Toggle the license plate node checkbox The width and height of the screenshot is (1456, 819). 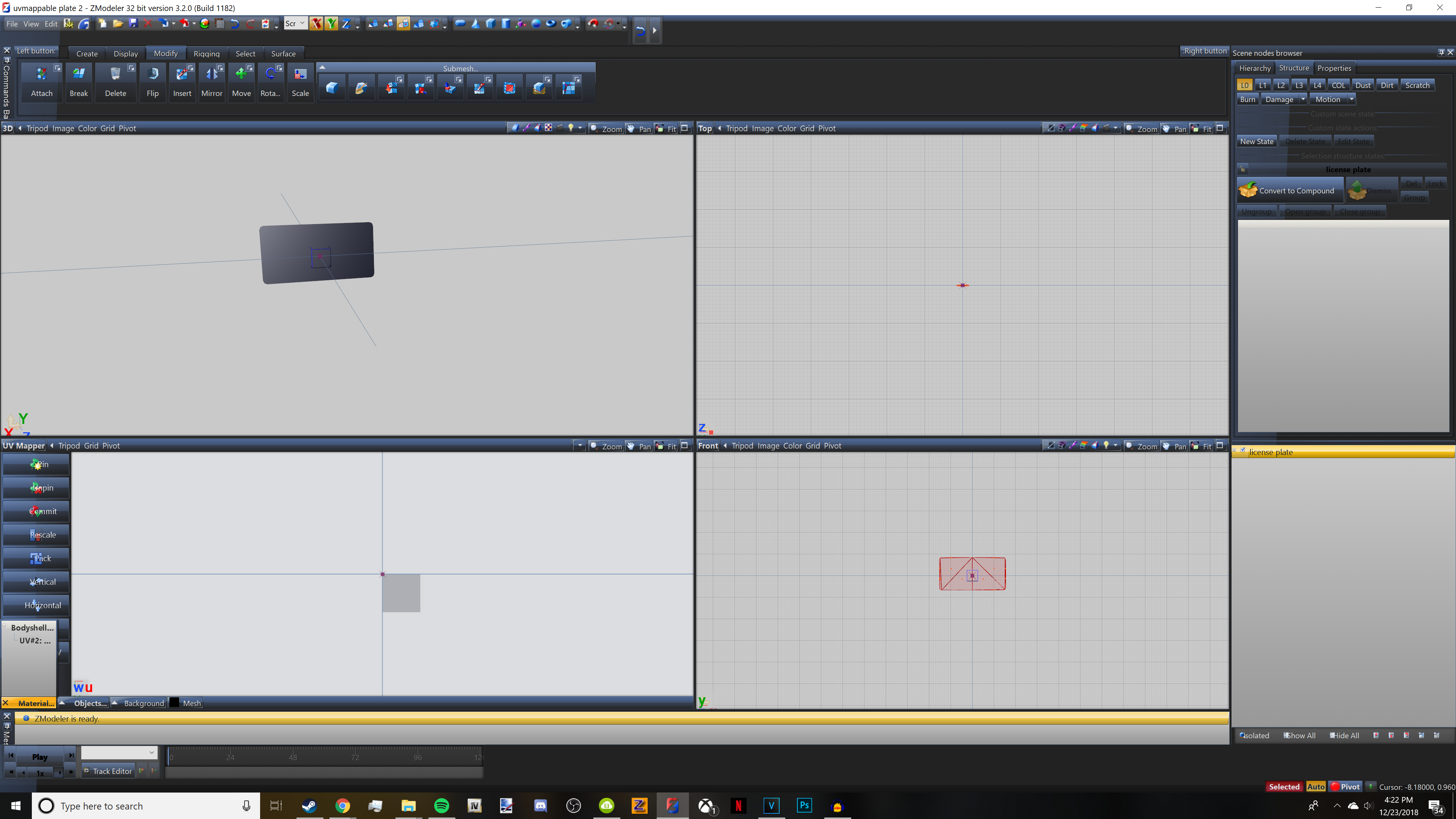tap(1243, 450)
